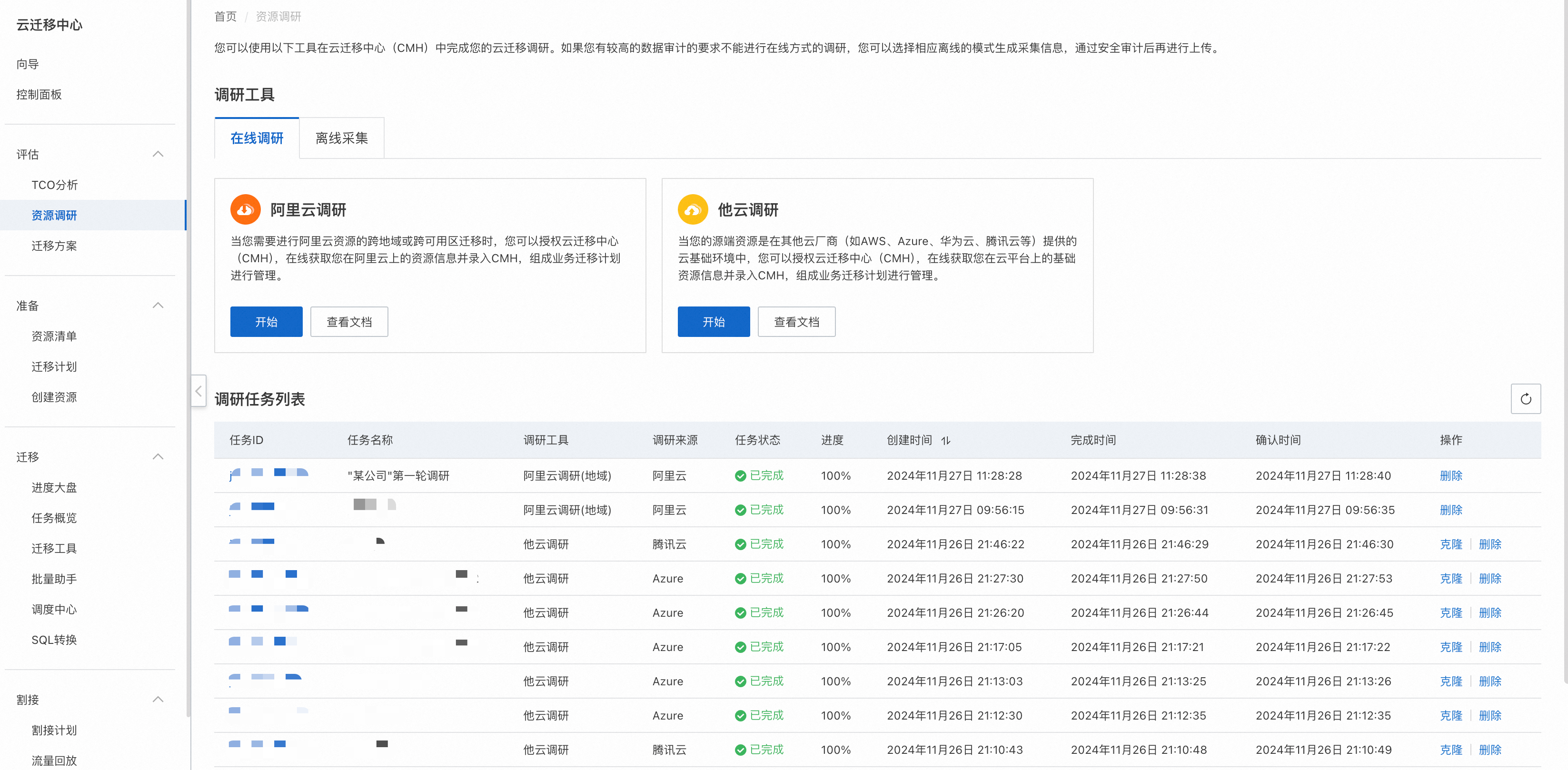Delete the task created 11:28:28
The height and width of the screenshot is (770, 1568).
point(1451,476)
